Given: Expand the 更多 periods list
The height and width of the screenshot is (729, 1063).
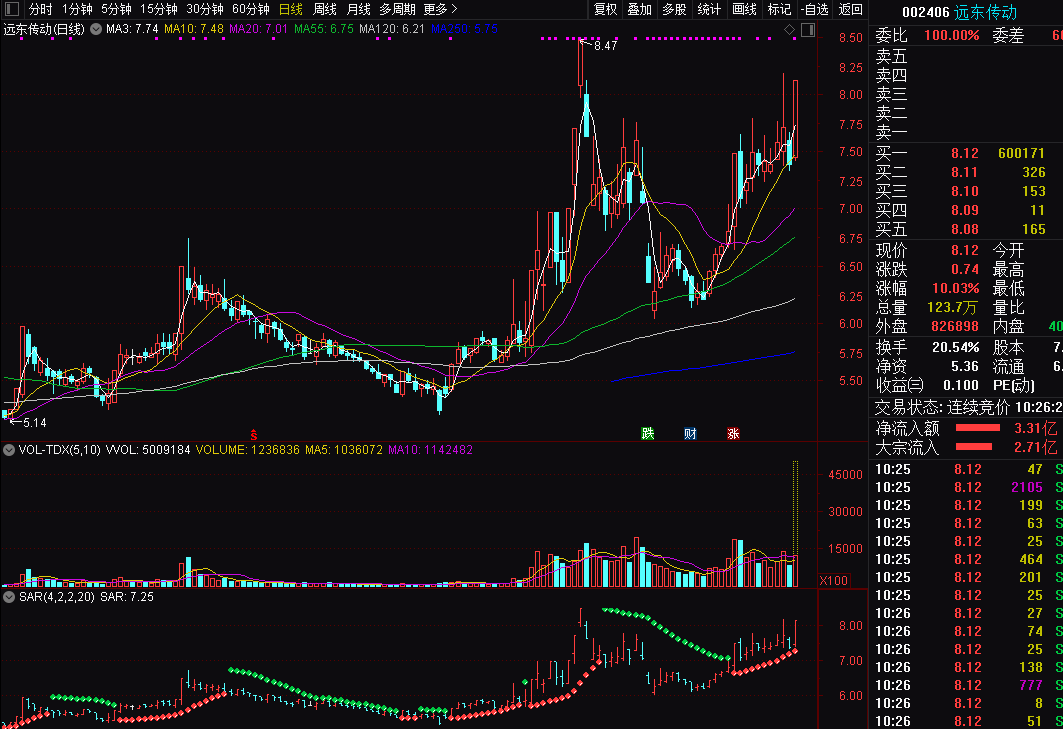Looking at the screenshot, I should [x=439, y=9].
